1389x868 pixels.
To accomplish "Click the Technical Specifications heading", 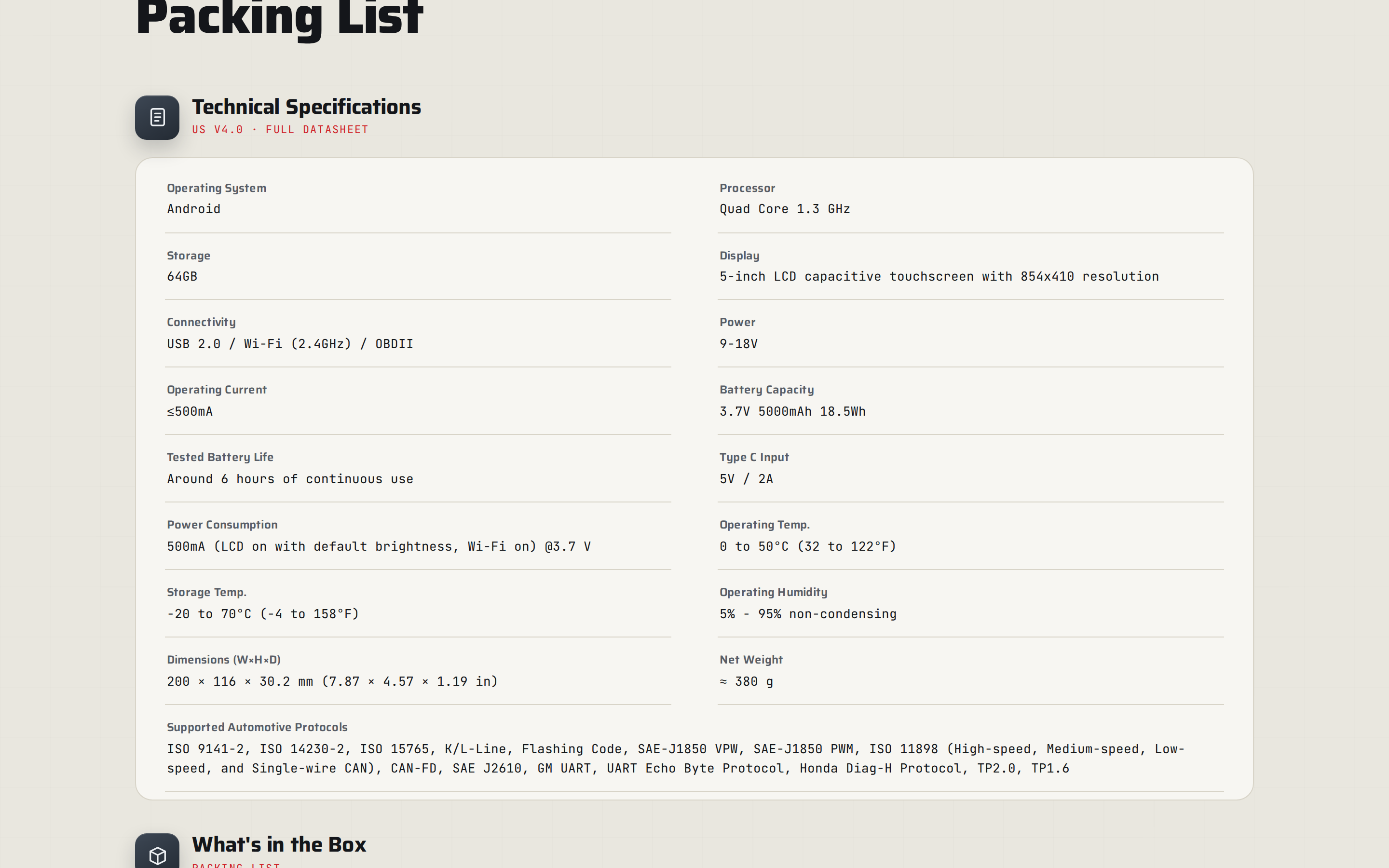I will [307, 107].
